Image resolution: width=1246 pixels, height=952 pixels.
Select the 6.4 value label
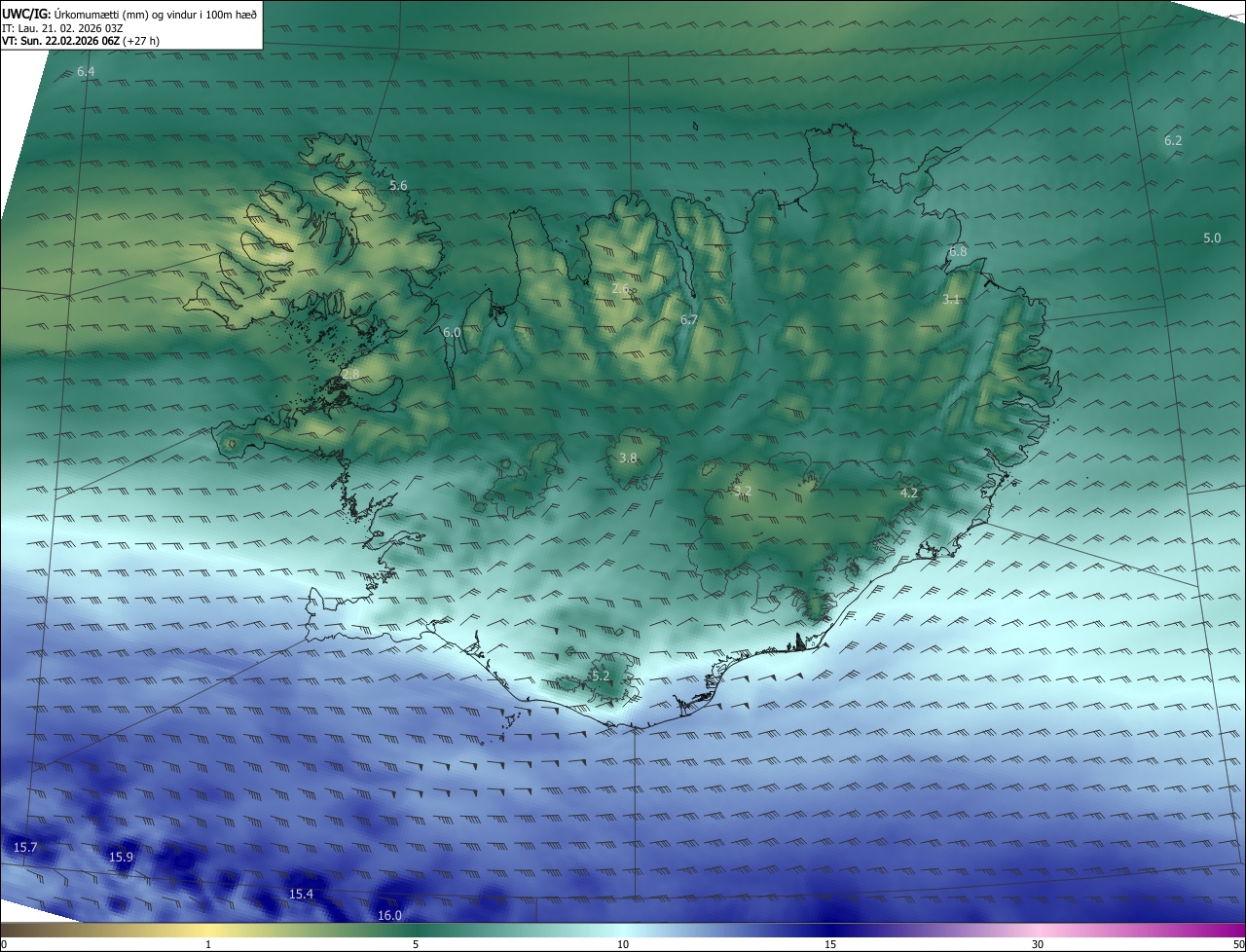click(x=86, y=72)
